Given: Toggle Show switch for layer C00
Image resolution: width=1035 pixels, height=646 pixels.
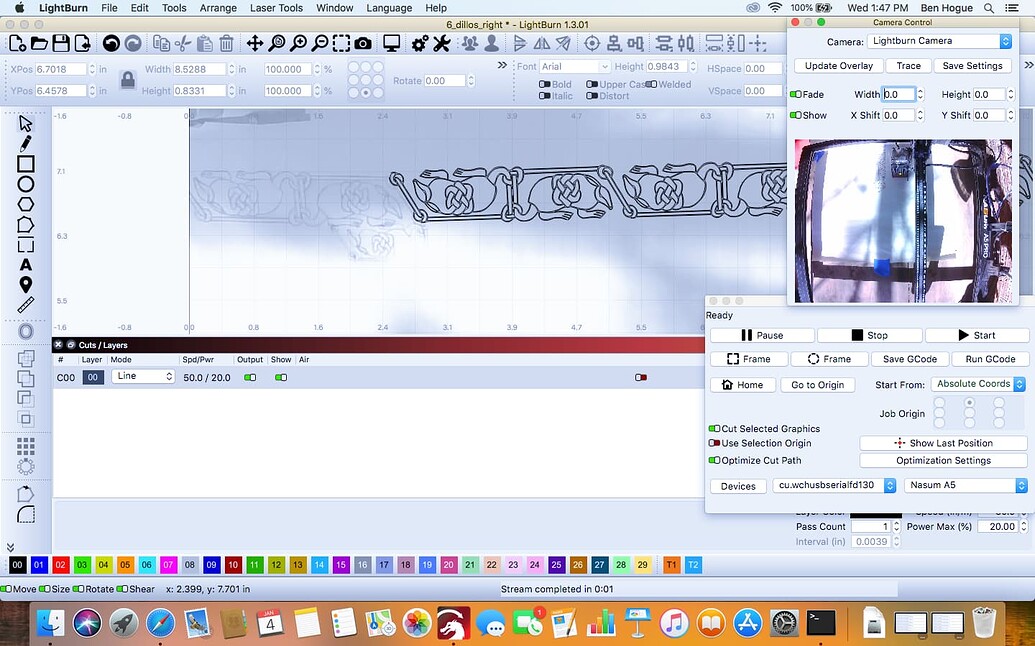Looking at the screenshot, I should (281, 377).
